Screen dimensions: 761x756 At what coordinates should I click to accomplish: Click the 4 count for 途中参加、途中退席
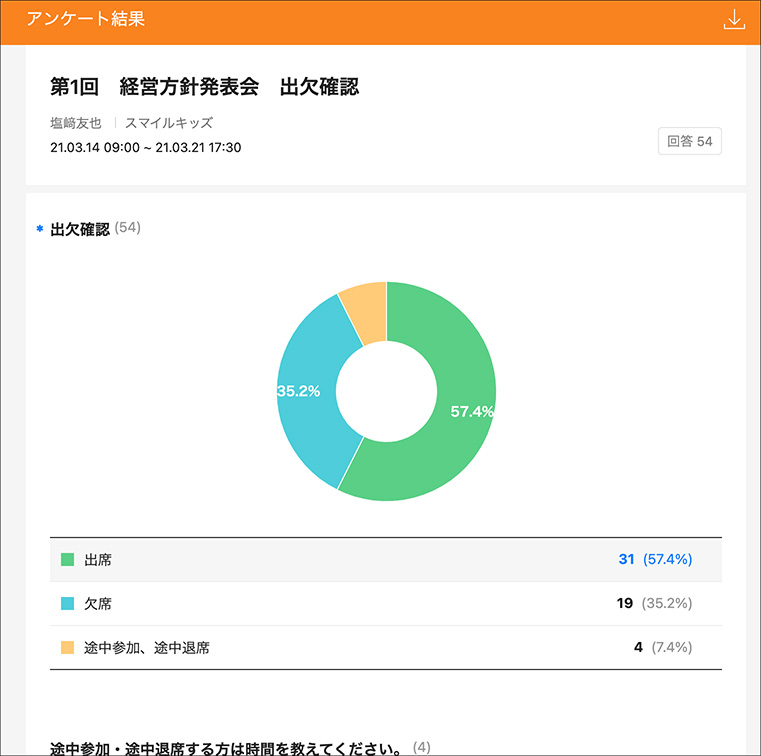click(x=638, y=647)
